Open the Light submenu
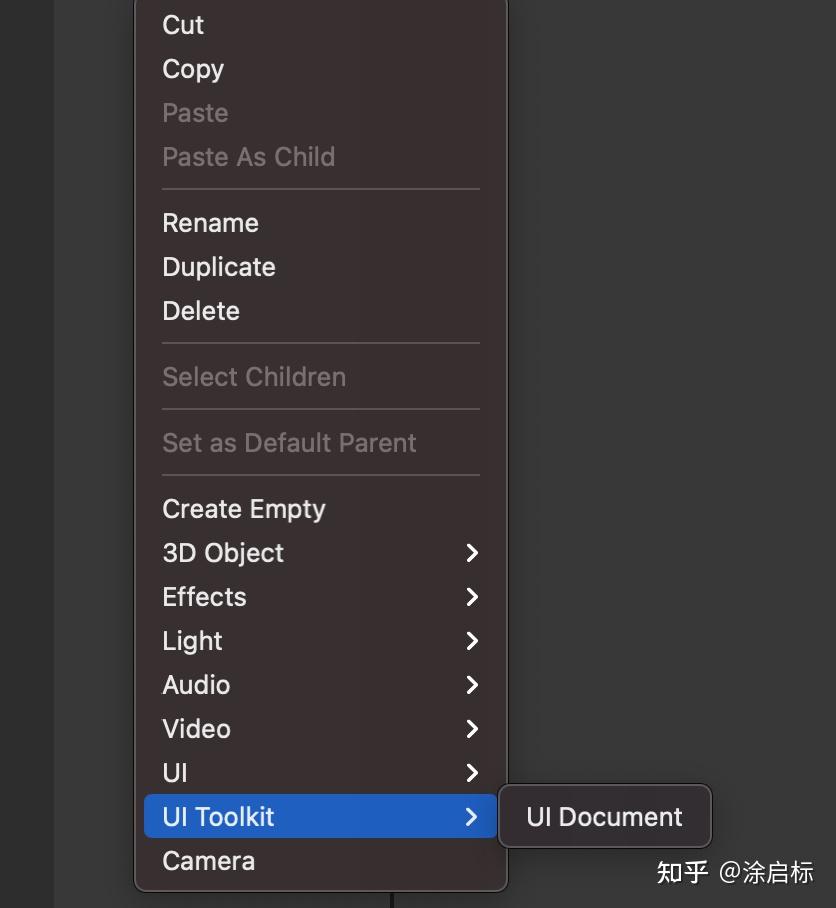This screenshot has height=908, width=836. [x=192, y=640]
